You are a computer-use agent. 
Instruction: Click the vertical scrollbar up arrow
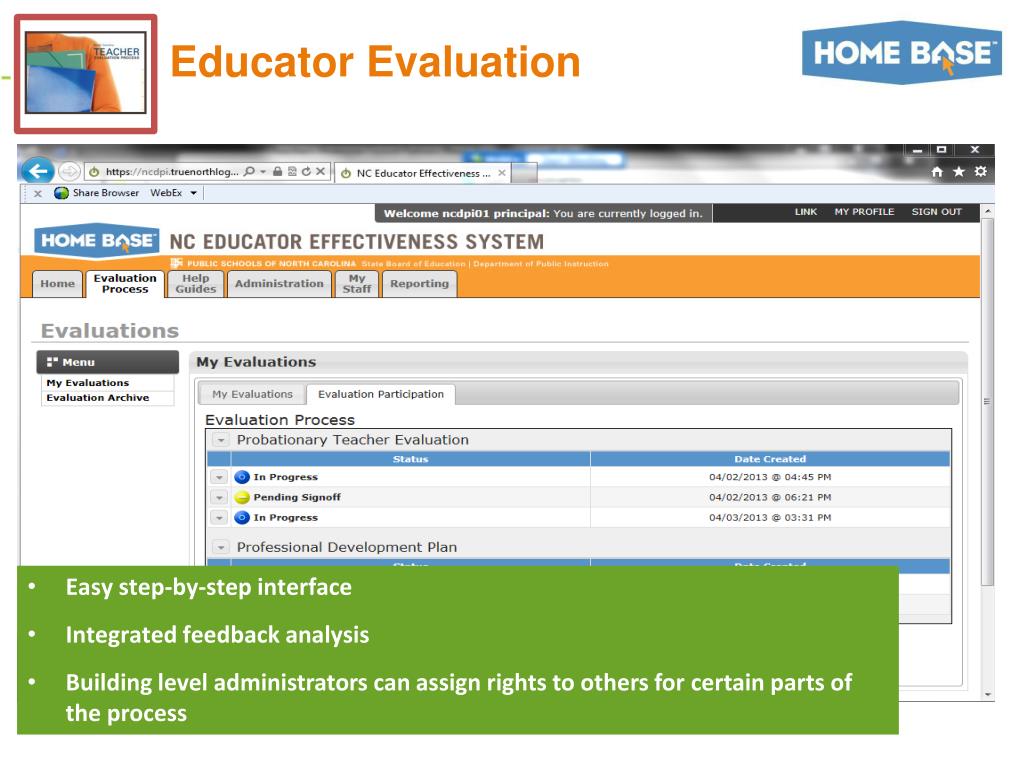coord(987,211)
